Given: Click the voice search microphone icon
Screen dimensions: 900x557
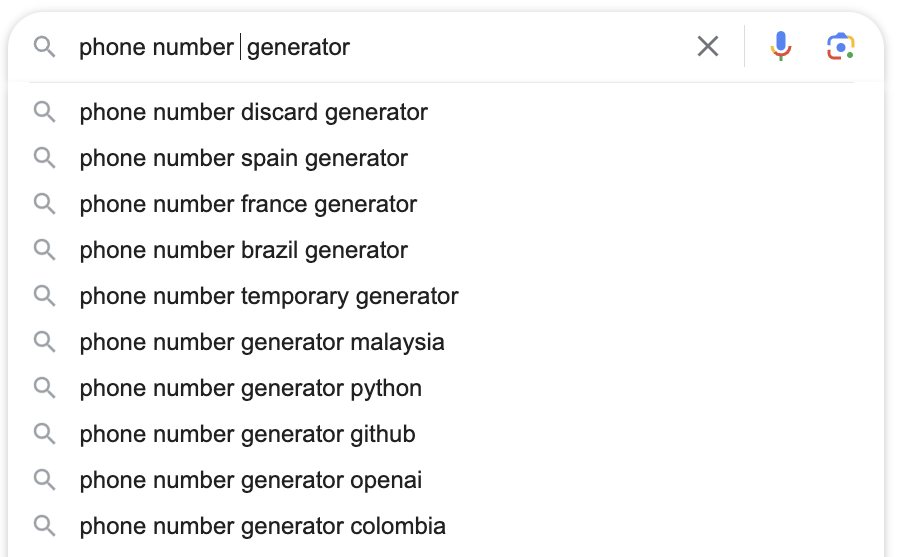Looking at the screenshot, I should click(781, 46).
